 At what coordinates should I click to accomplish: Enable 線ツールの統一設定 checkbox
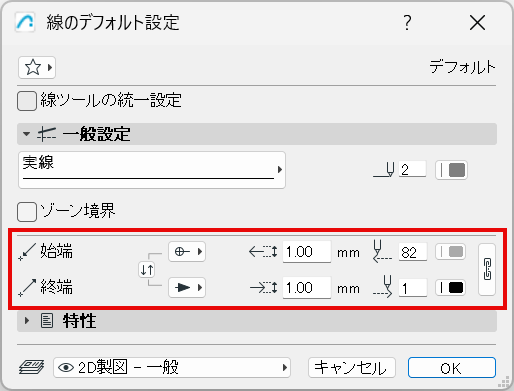pos(27,101)
